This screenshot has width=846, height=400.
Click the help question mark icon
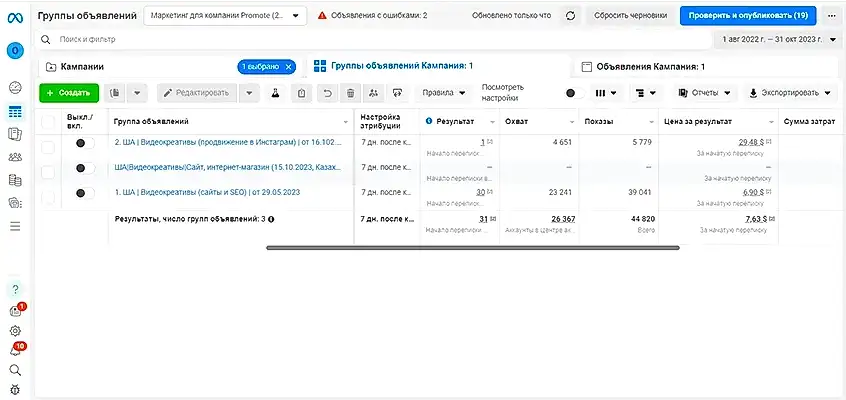(15, 290)
